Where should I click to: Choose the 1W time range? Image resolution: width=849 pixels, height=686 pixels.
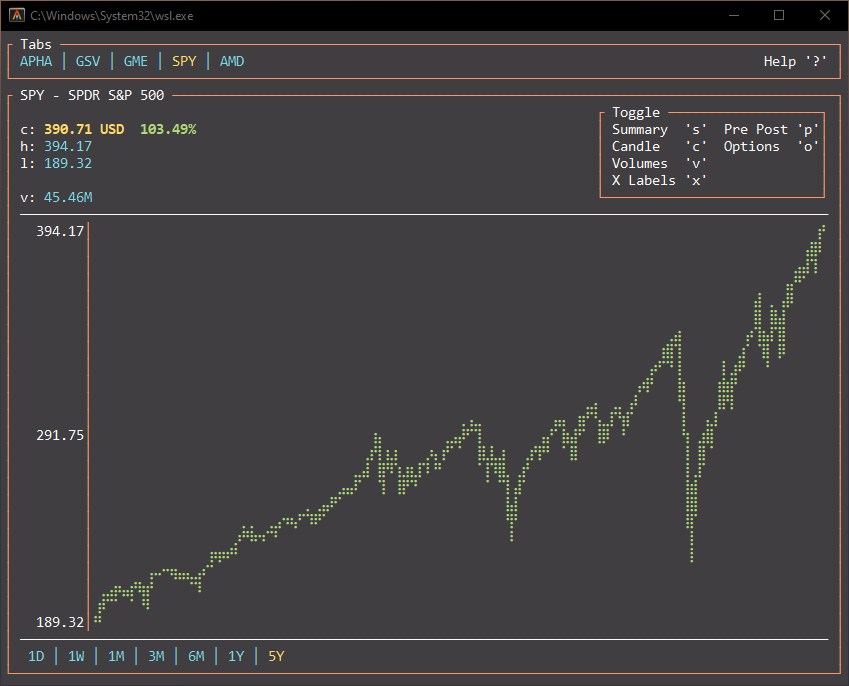click(76, 656)
